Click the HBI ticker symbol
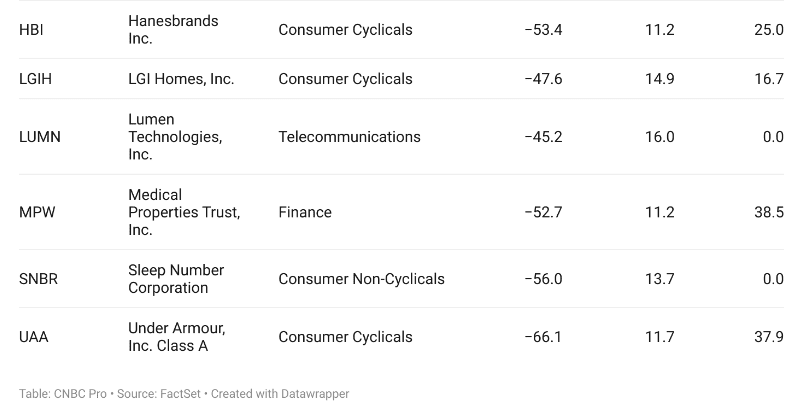This screenshot has height=411, width=806. [x=31, y=30]
